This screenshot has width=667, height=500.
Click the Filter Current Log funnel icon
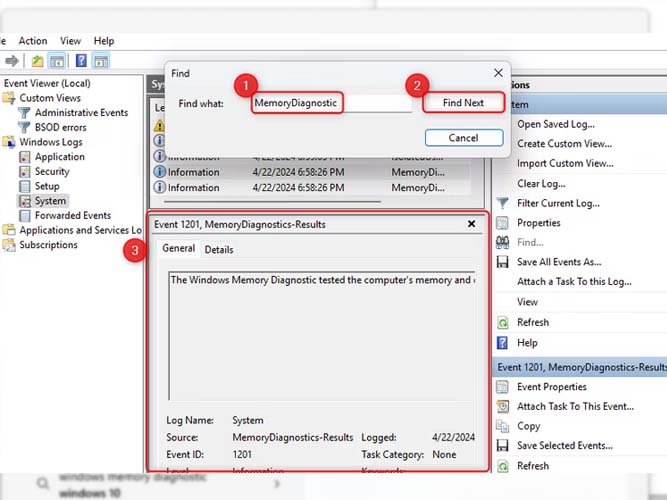pyautogui.click(x=503, y=203)
